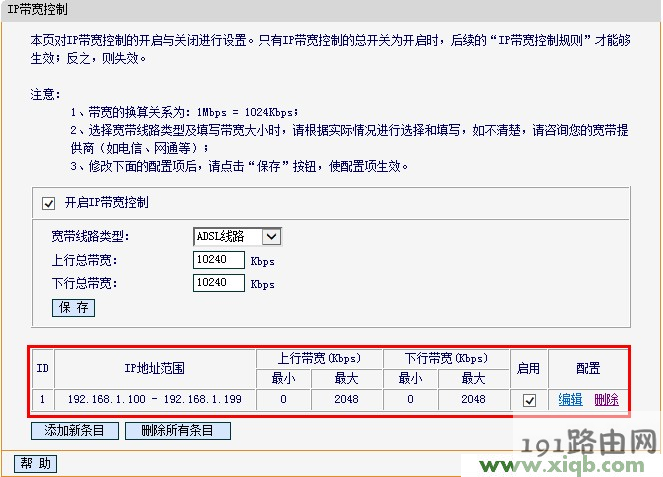The width and height of the screenshot is (663, 477).
Task: Select the ADSL线路 combo box
Action: [x=237, y=236]
